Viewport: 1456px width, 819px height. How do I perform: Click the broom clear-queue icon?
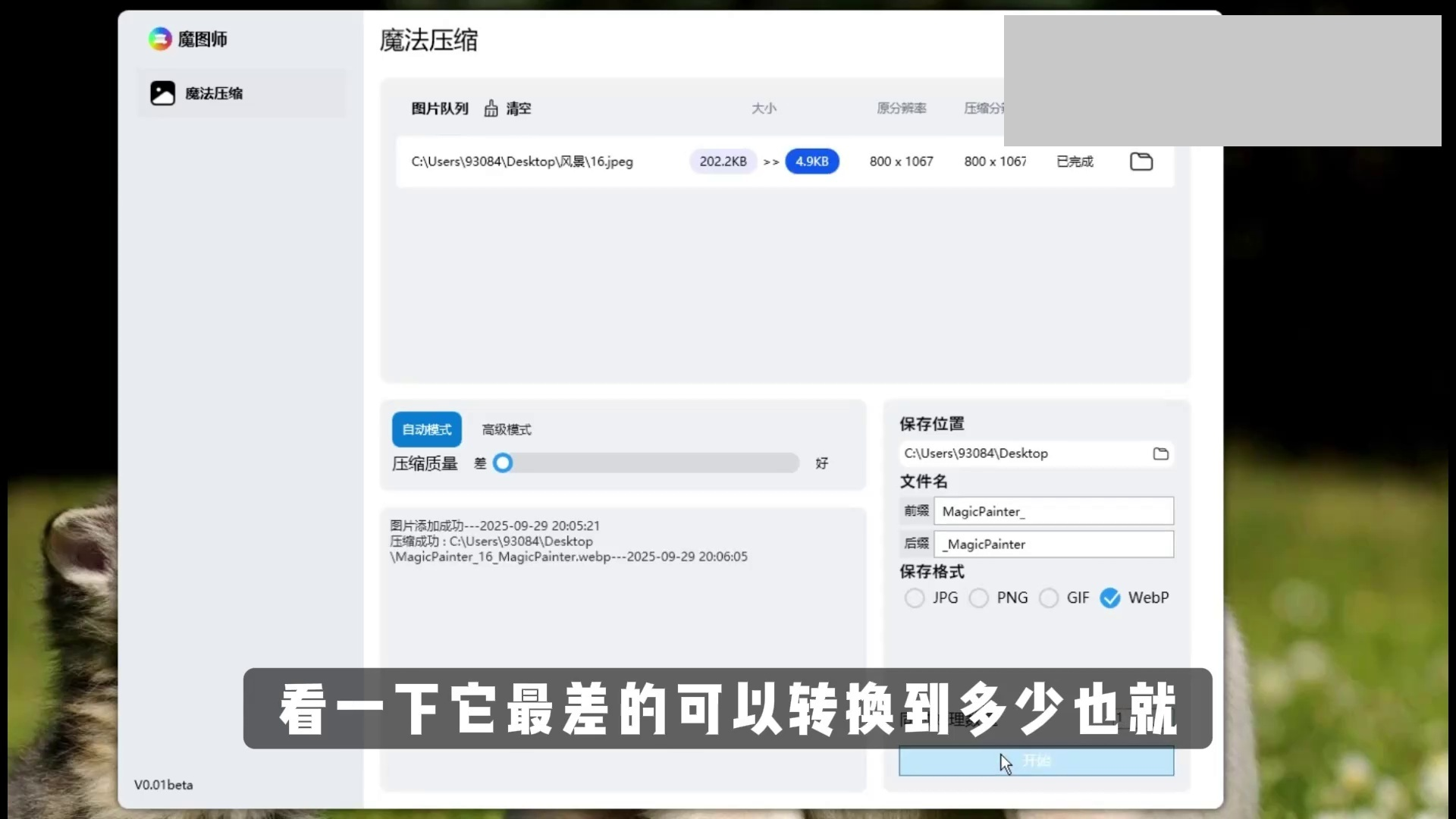tap(491, 108)
